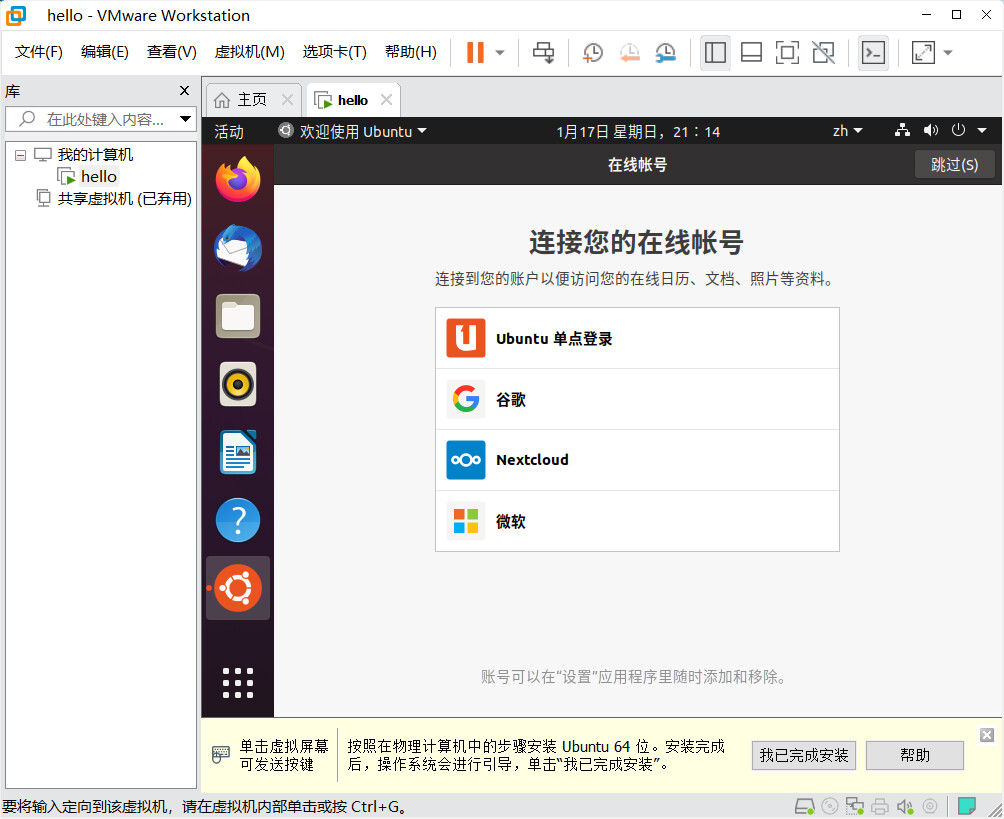Launch Firefox from the dock

point(238,180)
